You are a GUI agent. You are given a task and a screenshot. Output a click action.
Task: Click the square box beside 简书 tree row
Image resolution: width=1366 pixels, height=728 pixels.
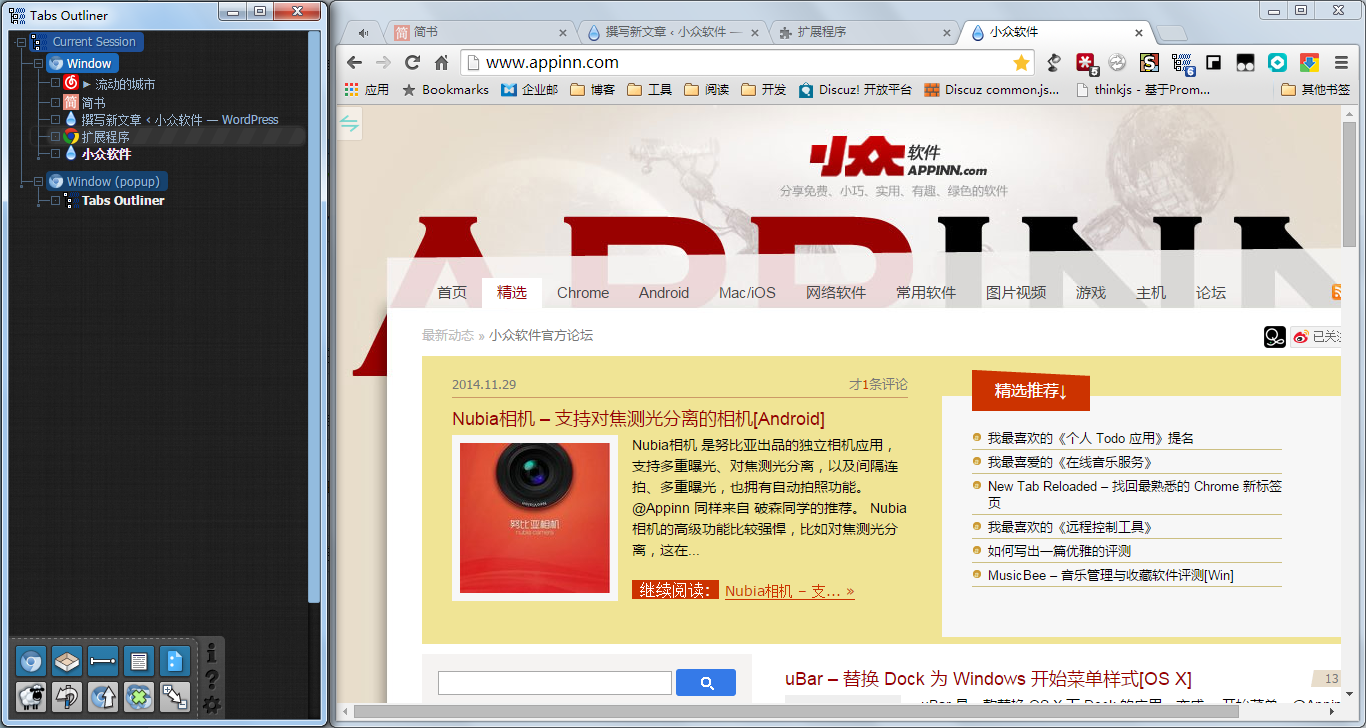(56, 102)
